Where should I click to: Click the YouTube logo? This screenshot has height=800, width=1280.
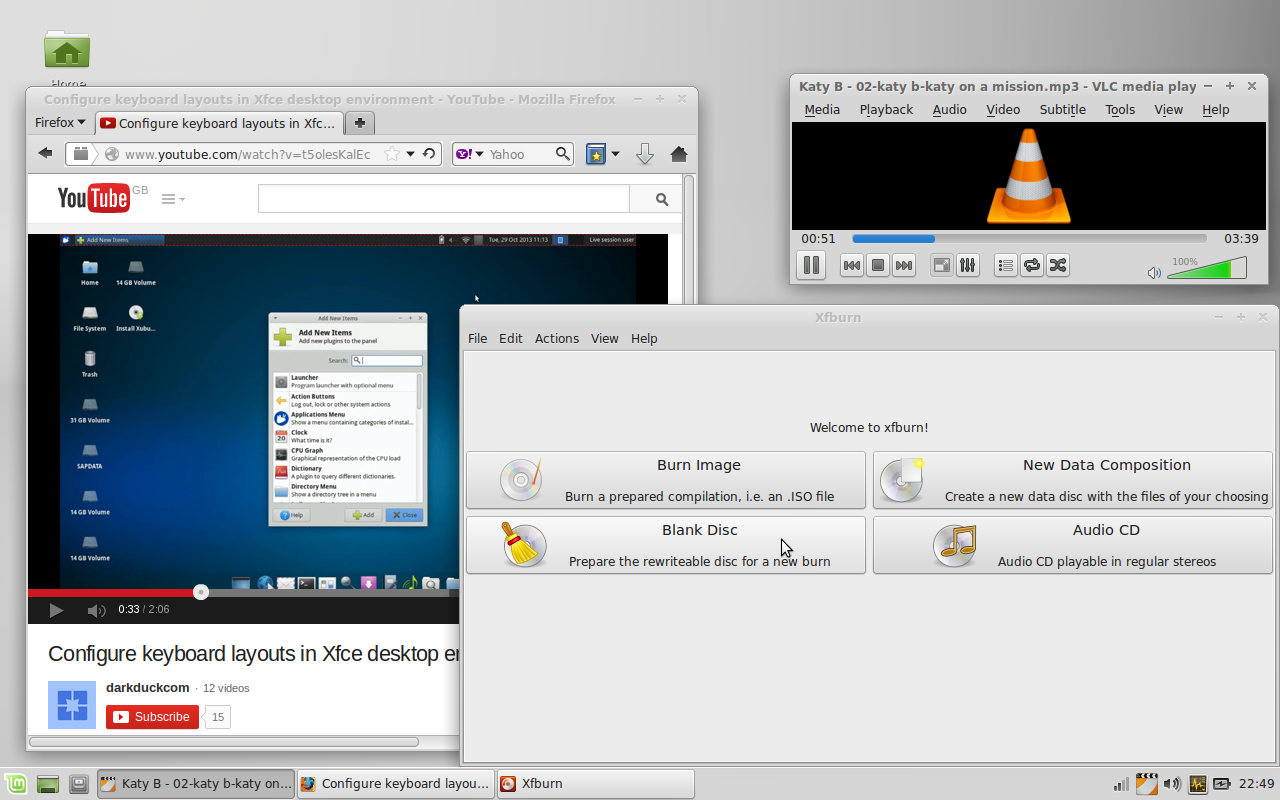tap(93, 198)
